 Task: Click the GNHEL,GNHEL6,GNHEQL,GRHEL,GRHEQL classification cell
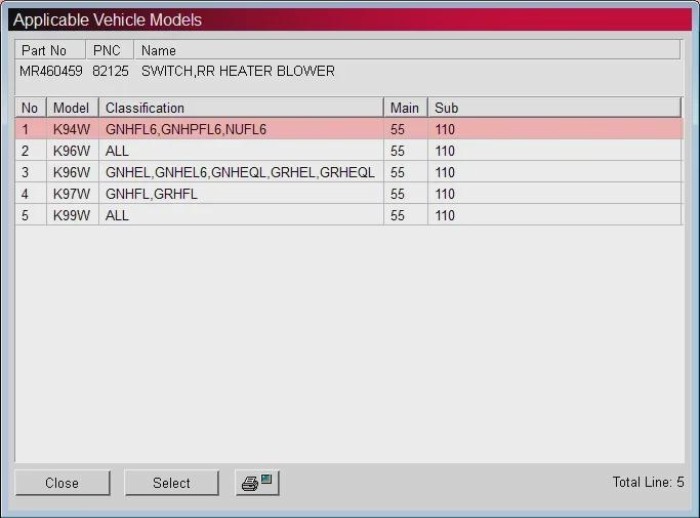coord(240,172)
